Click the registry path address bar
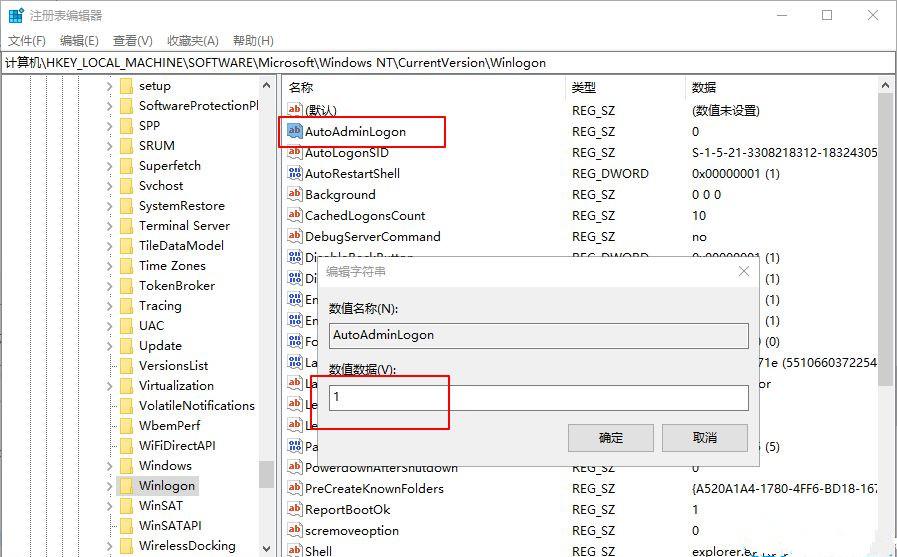897x557 pixels. [x=448, y=63]
